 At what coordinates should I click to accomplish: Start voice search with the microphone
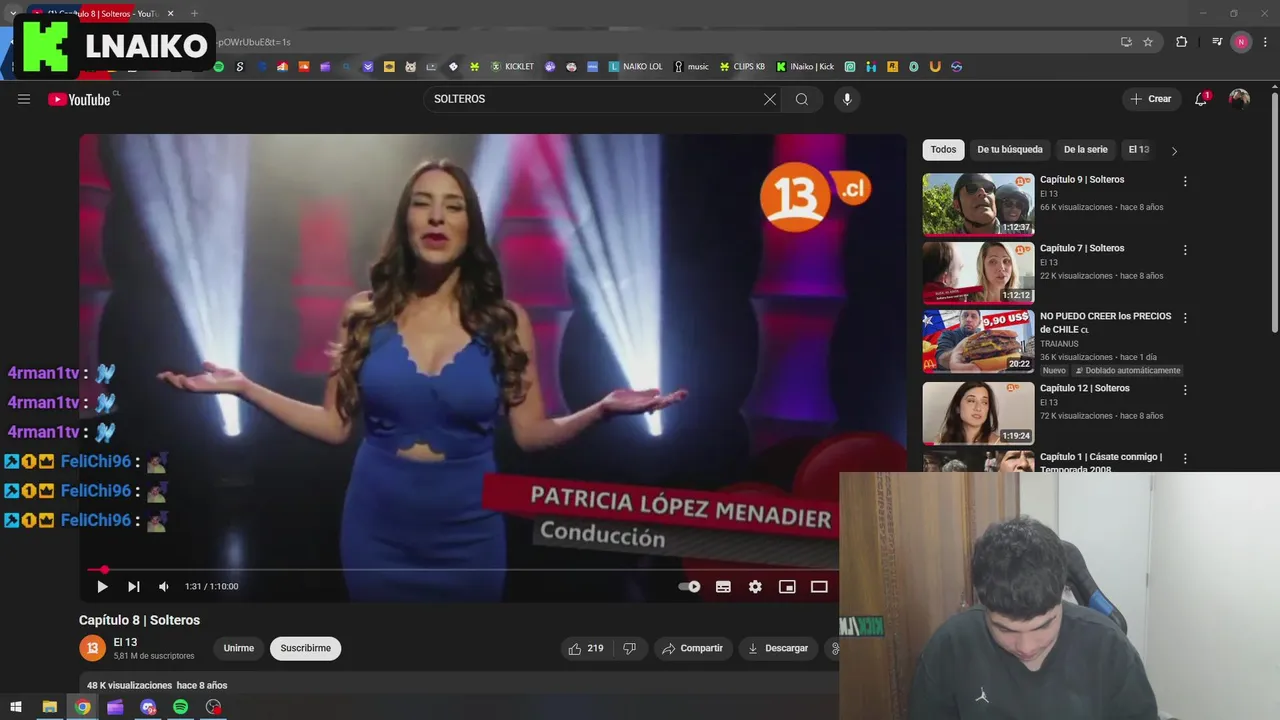847,99
